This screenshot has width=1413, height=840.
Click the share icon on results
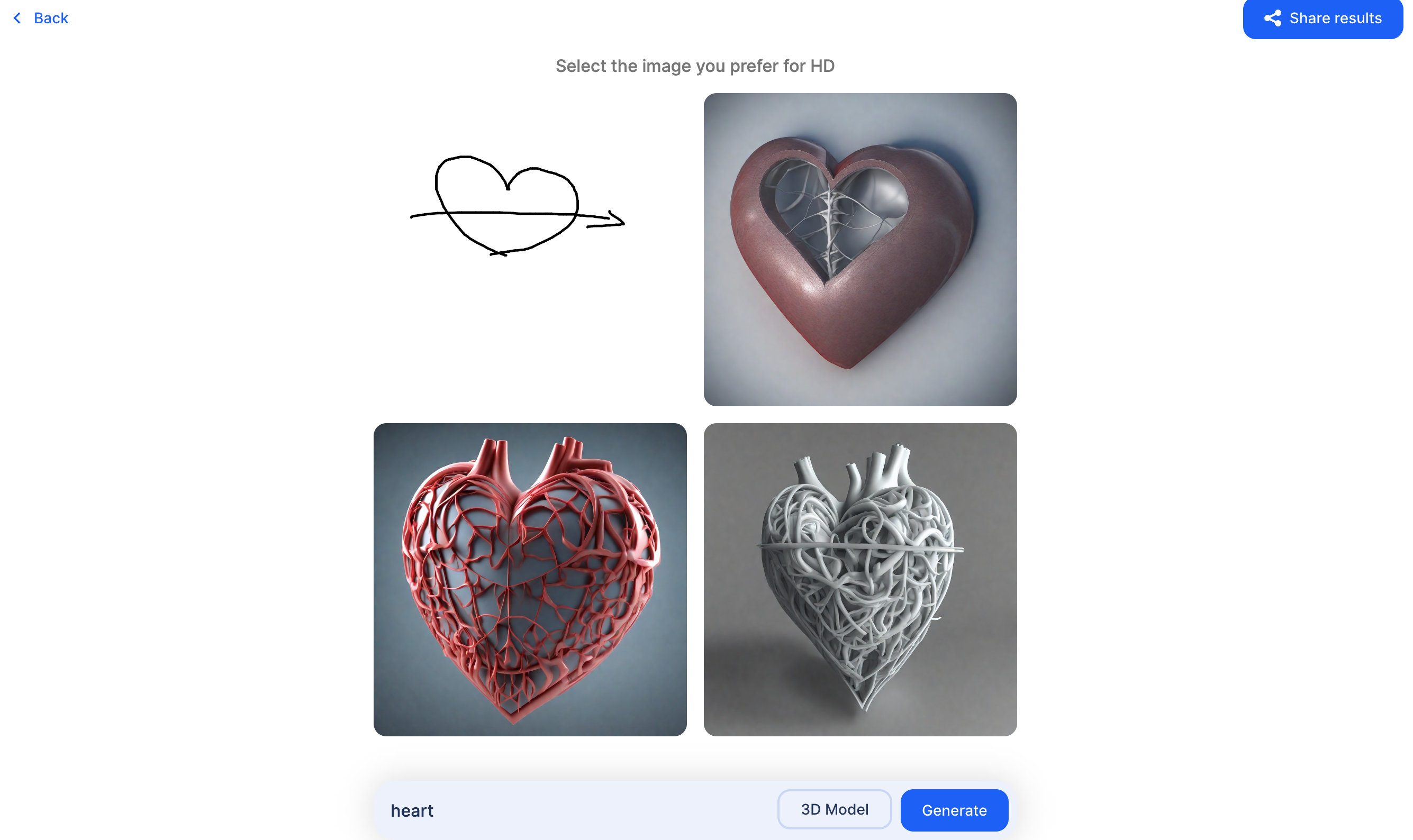(1270, 18)
